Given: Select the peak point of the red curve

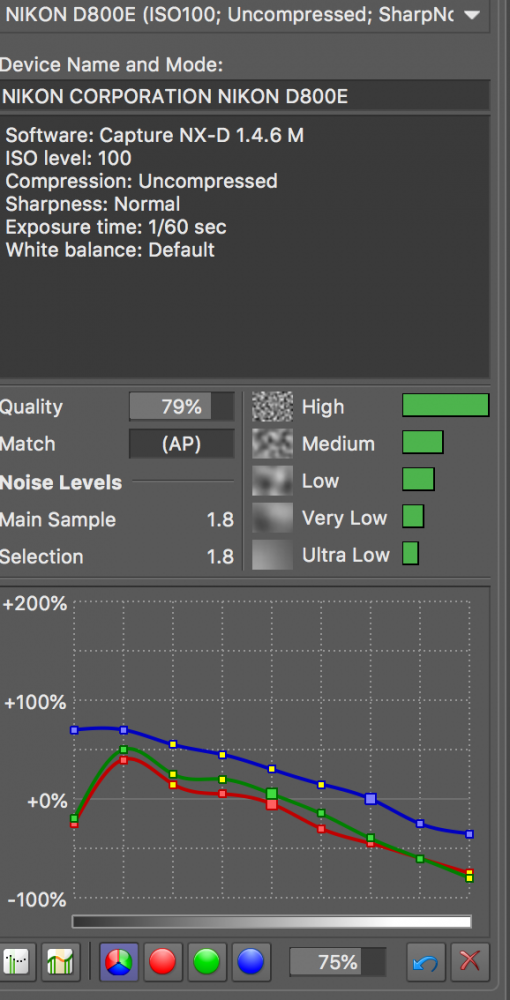Looking at the screenshot, I should pos(124,760).
